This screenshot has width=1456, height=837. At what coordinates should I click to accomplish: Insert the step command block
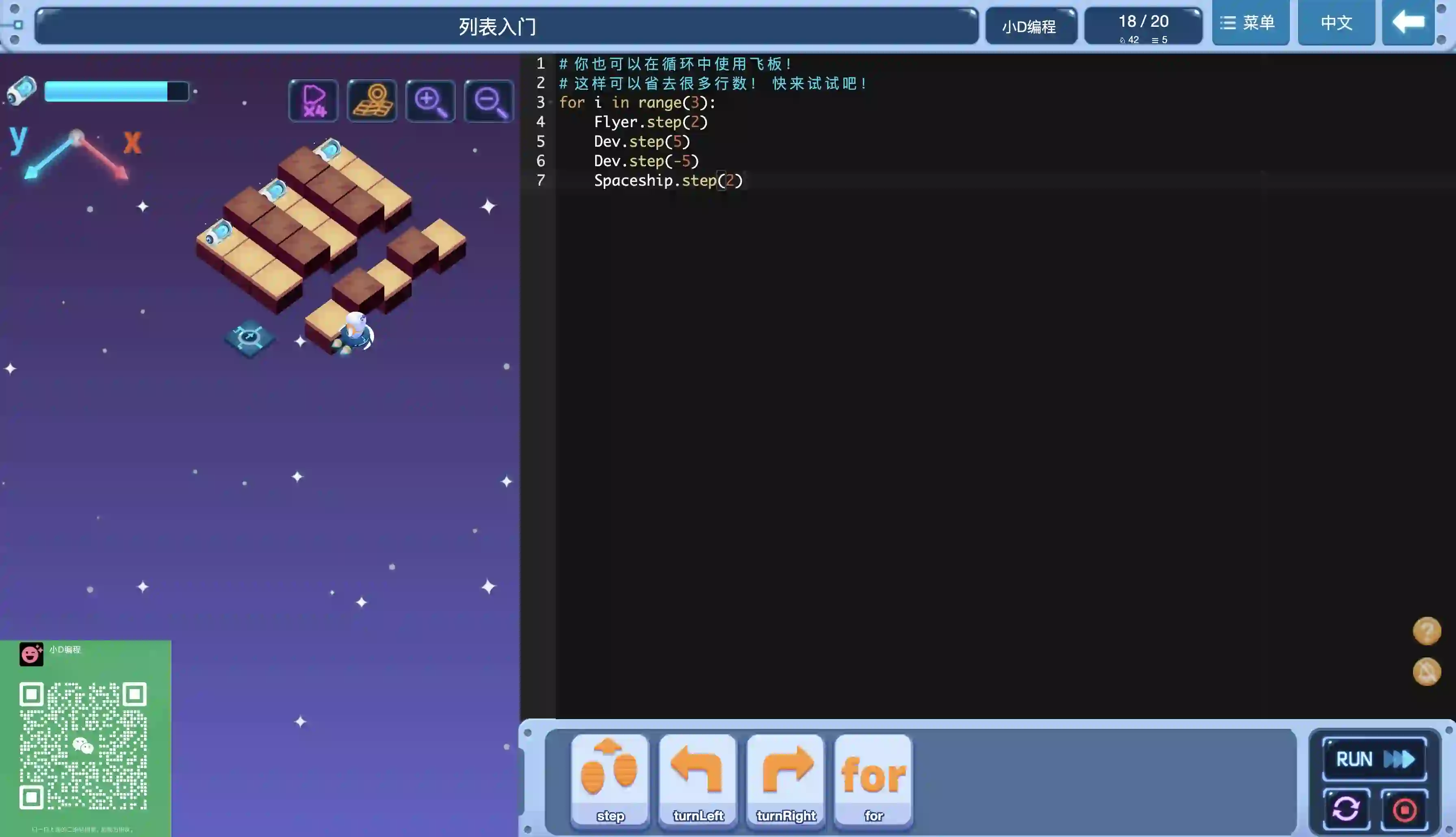click(610, 780)
